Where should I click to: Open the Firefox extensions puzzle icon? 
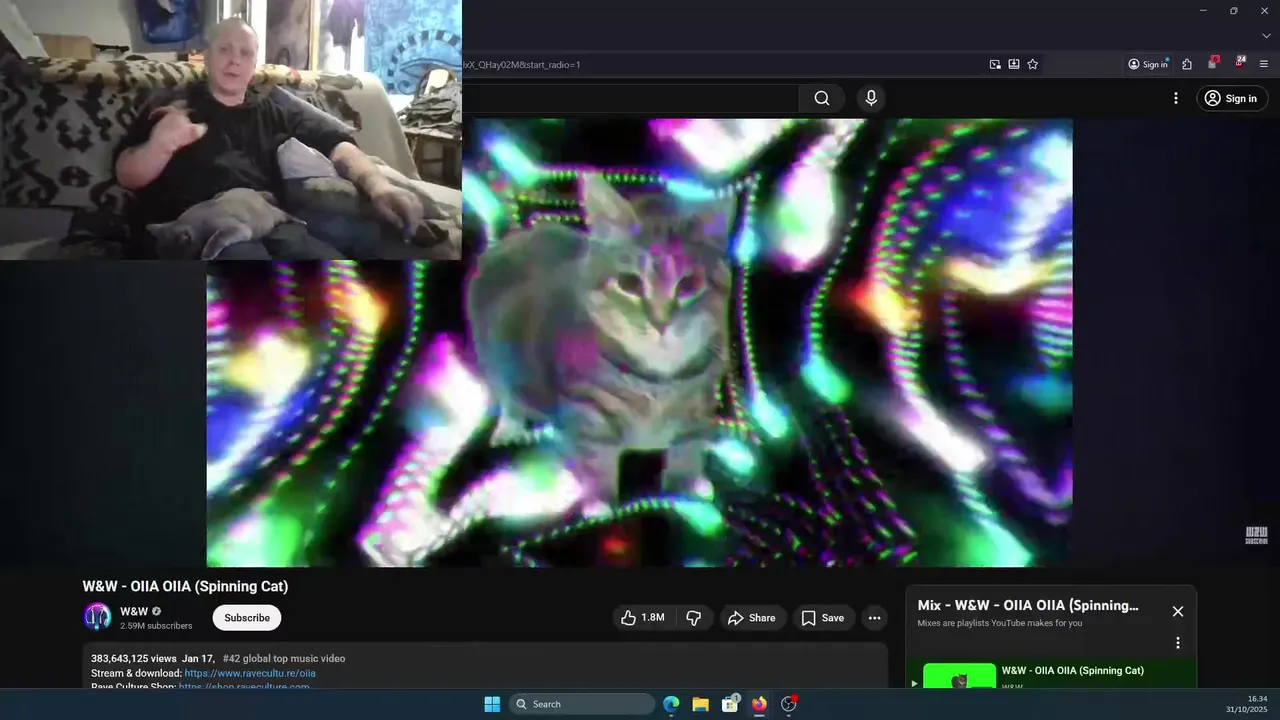[1187, 64]
